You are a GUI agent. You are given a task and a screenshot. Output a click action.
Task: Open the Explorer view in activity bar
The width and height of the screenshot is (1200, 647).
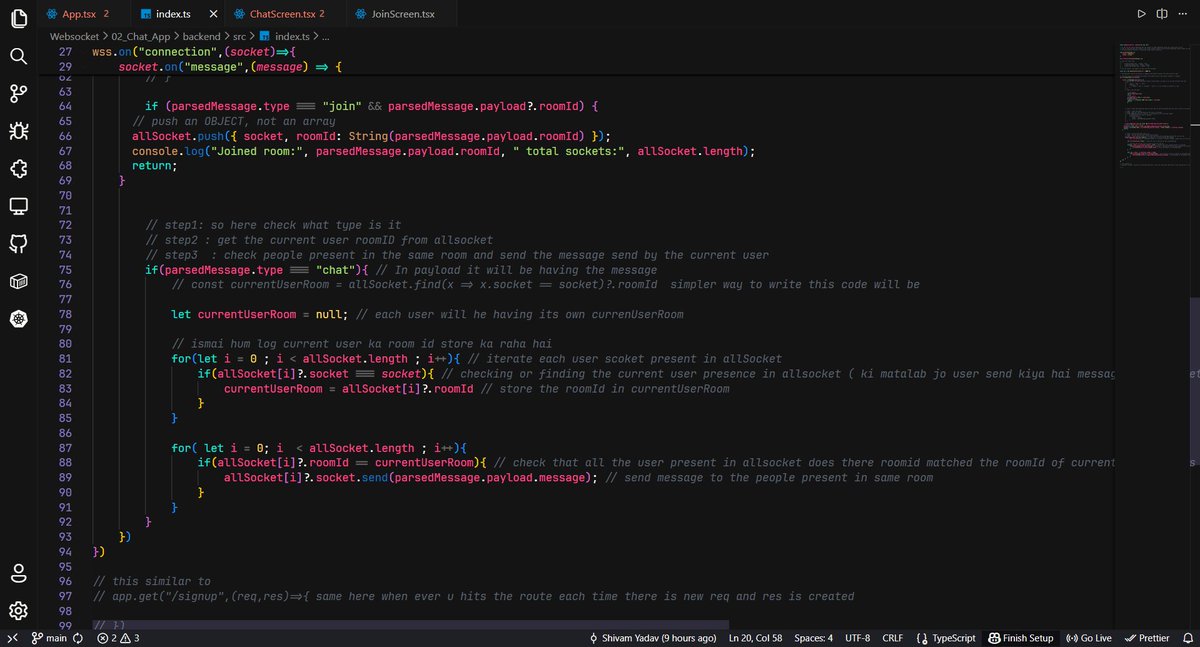[18, 18]
